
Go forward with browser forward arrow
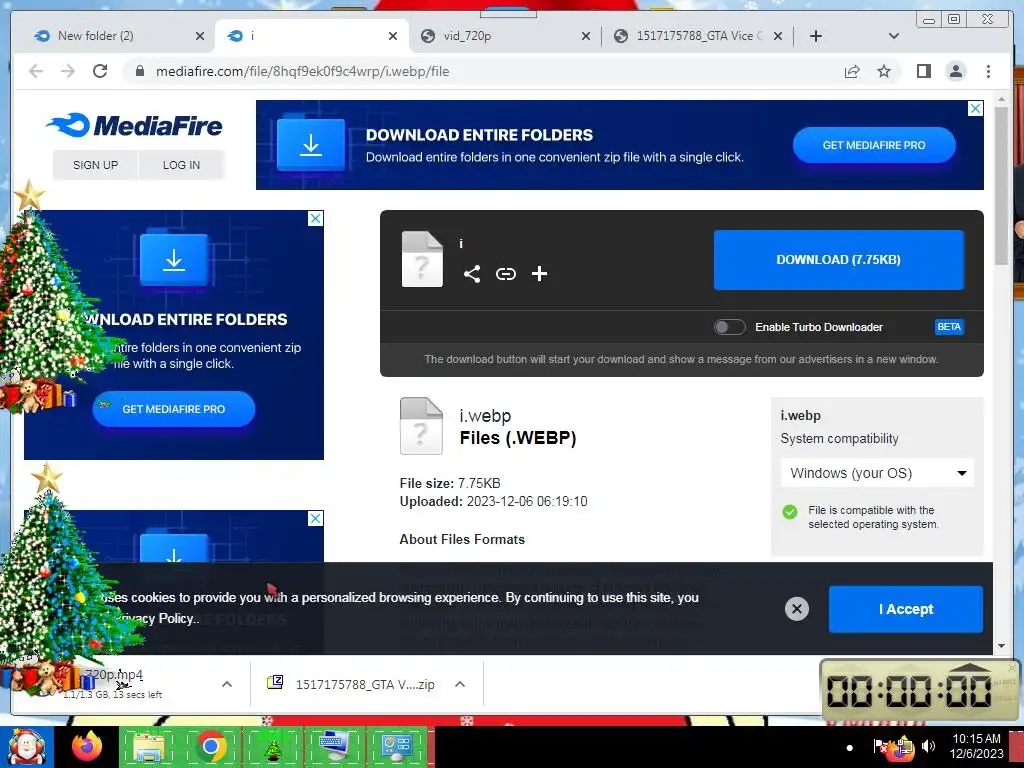(68, 71)
